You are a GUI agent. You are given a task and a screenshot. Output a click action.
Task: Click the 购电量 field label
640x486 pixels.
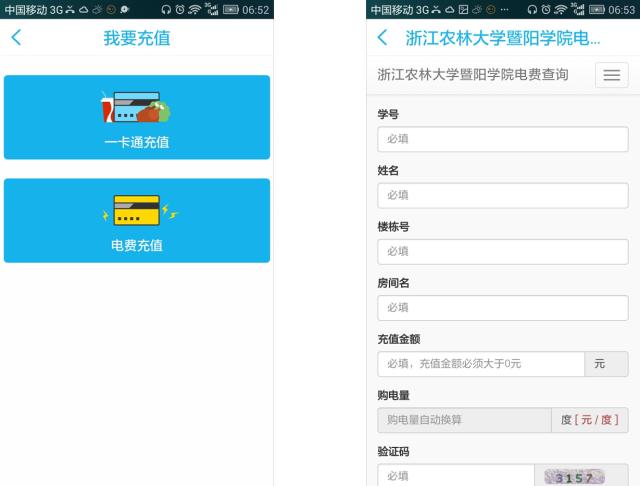393,395
